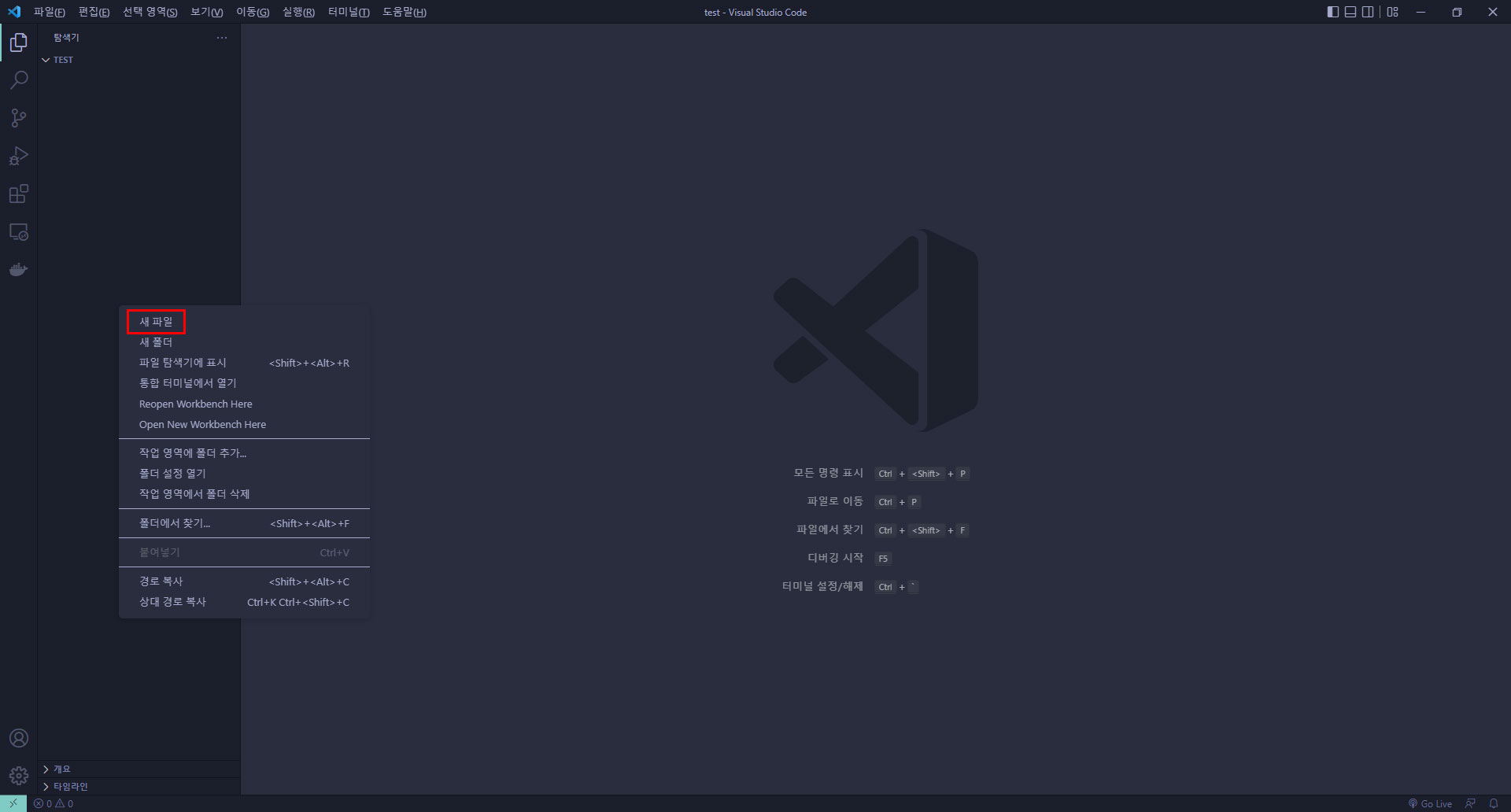The image size is (1511, 812).
Task: Choose 새 파일 from context menu
Action: tap(244, 322)
